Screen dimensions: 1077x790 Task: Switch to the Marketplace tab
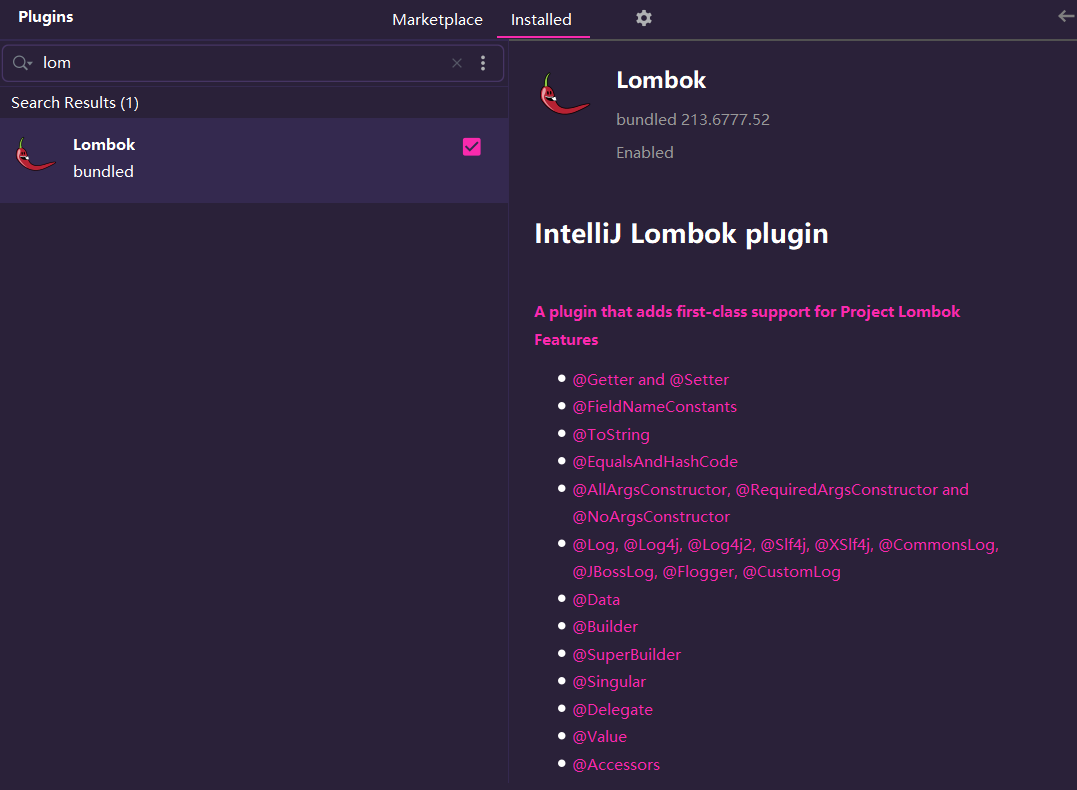point(438,20)
